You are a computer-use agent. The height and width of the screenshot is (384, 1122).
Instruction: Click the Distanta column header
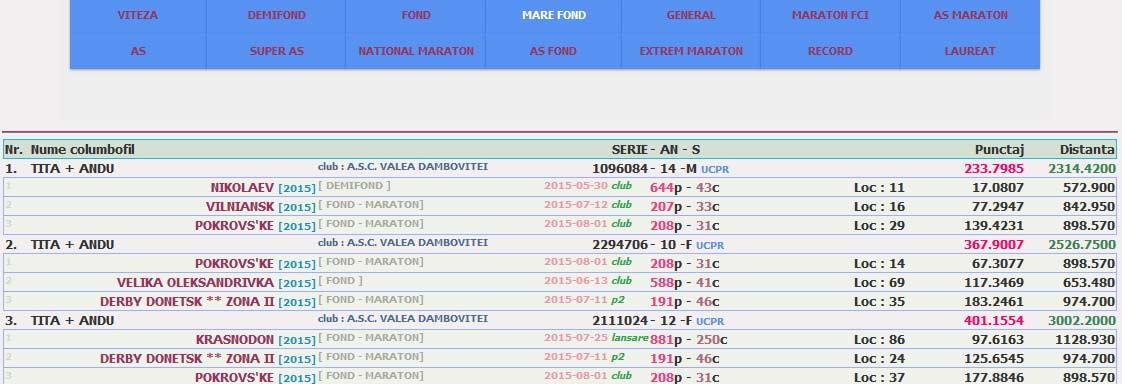point(1087,149)
